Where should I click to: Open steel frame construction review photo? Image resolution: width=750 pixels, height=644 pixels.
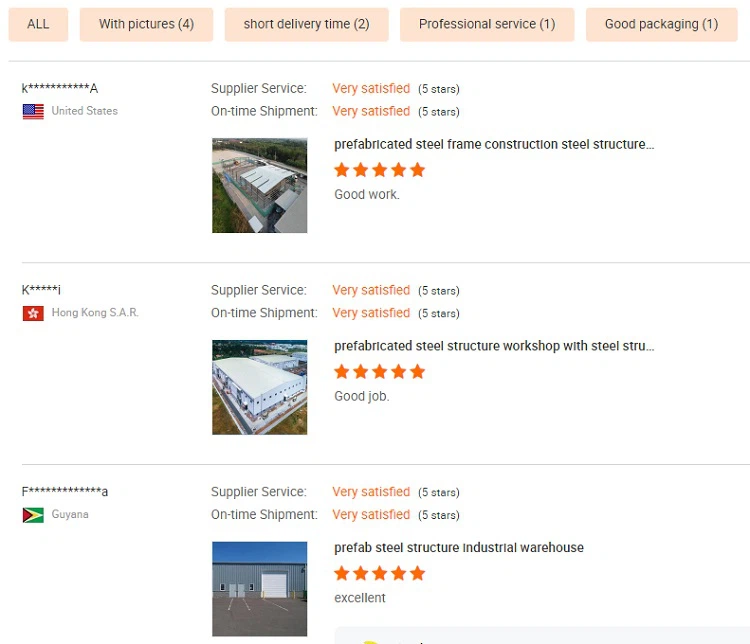pos(260,186)
